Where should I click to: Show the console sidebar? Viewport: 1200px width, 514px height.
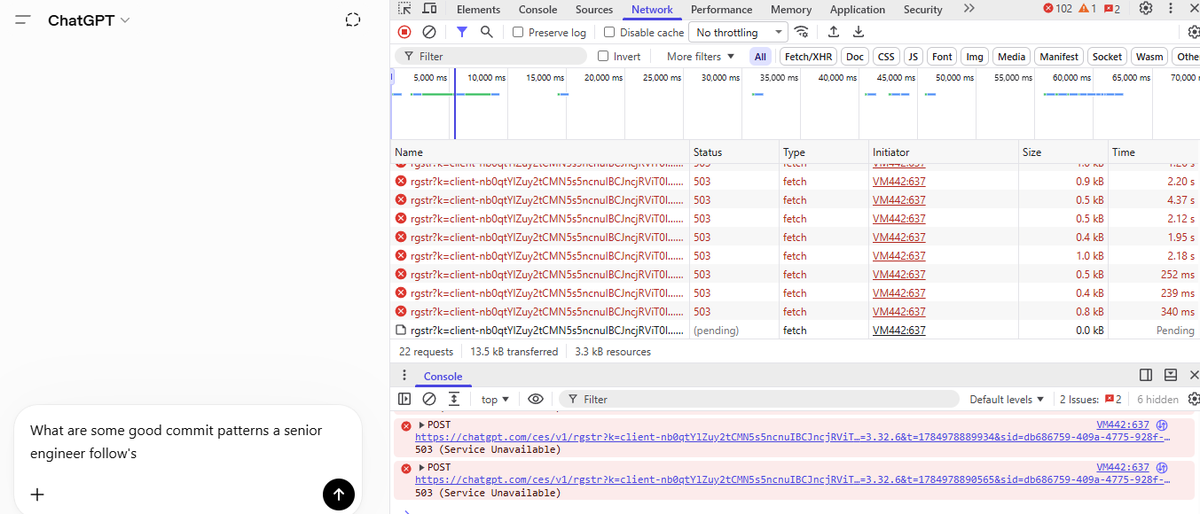(405, 399)
